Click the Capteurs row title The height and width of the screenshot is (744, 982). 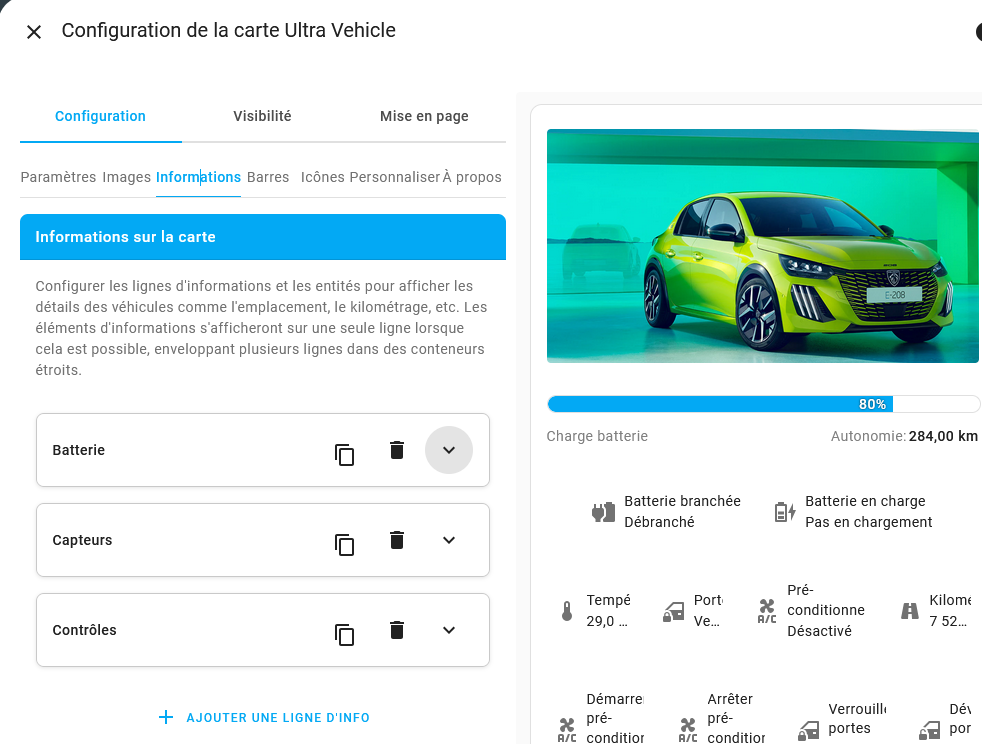(82, 540)
